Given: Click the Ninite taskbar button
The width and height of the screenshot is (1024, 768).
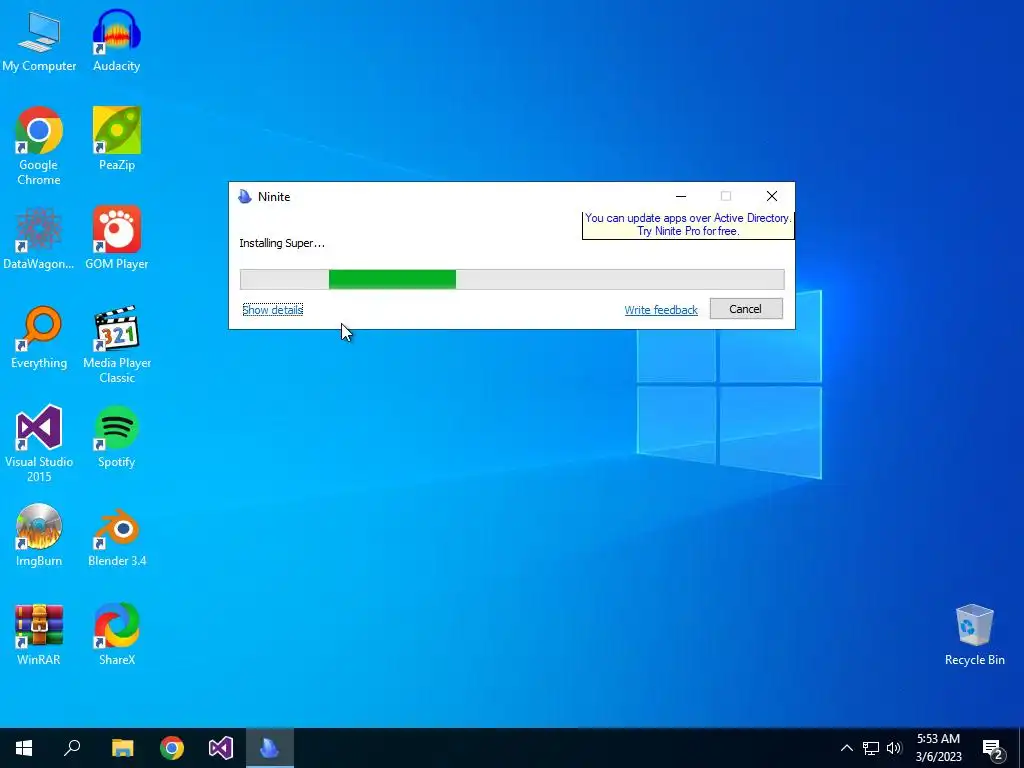Looking at the screenshot, I should pos(270,748).
